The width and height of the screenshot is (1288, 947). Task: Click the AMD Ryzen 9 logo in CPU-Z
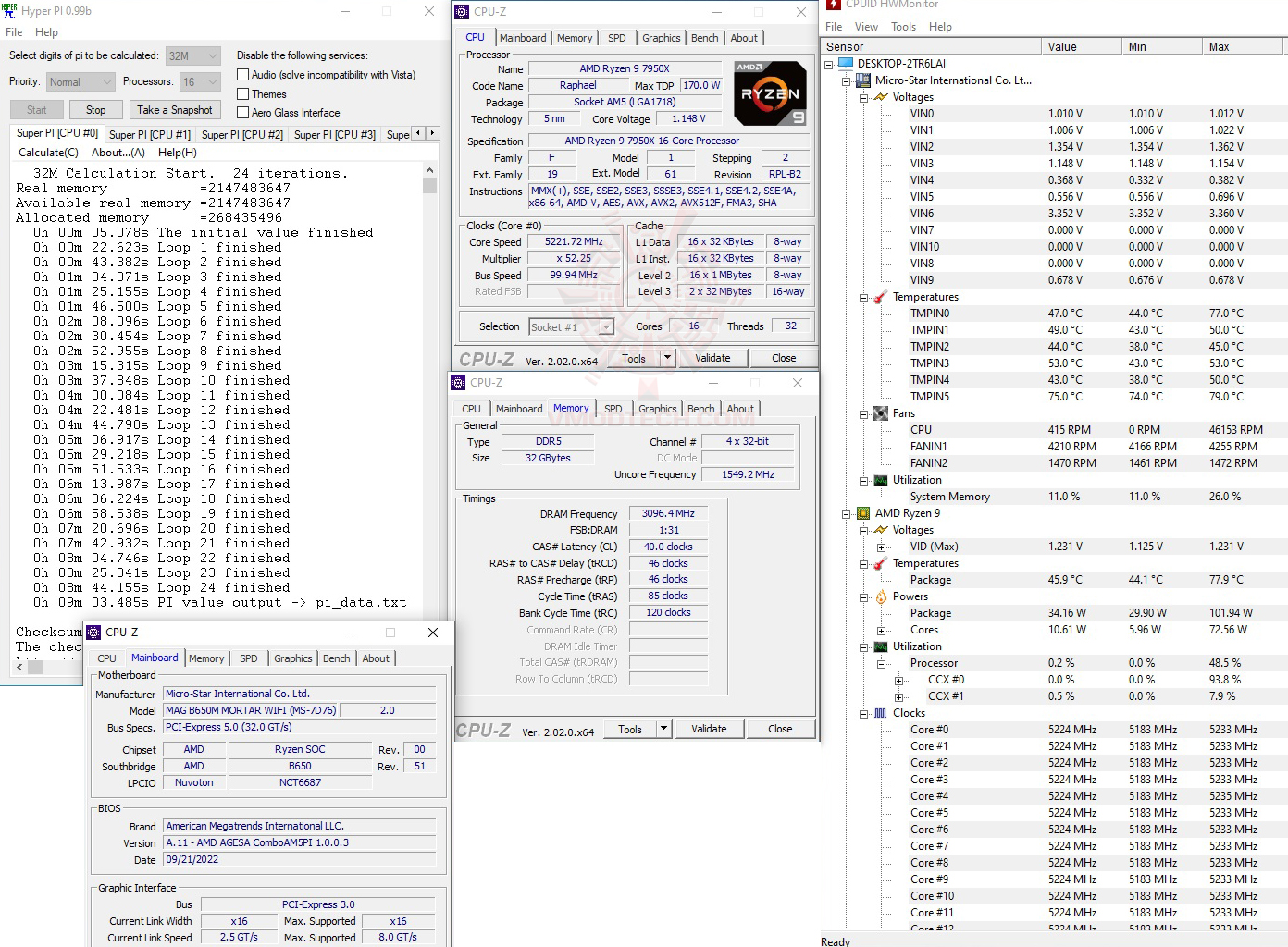(x=770, y=92)
